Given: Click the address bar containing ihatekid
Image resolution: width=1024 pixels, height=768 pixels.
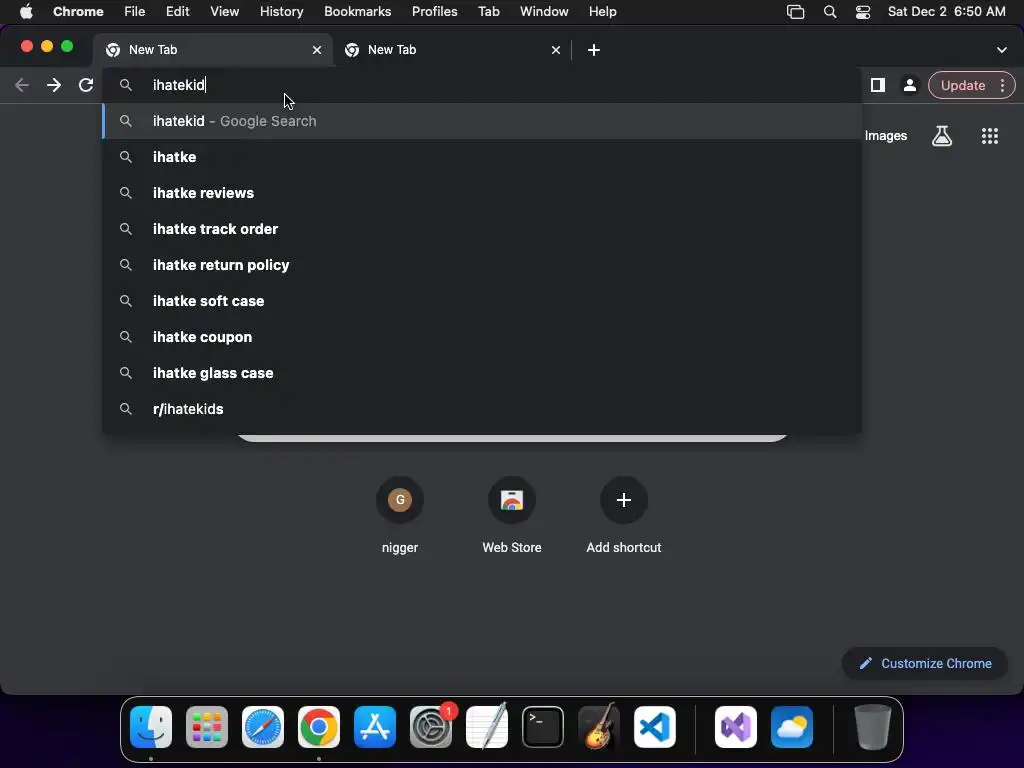Looking at the screenshot, I should (482, 85).
